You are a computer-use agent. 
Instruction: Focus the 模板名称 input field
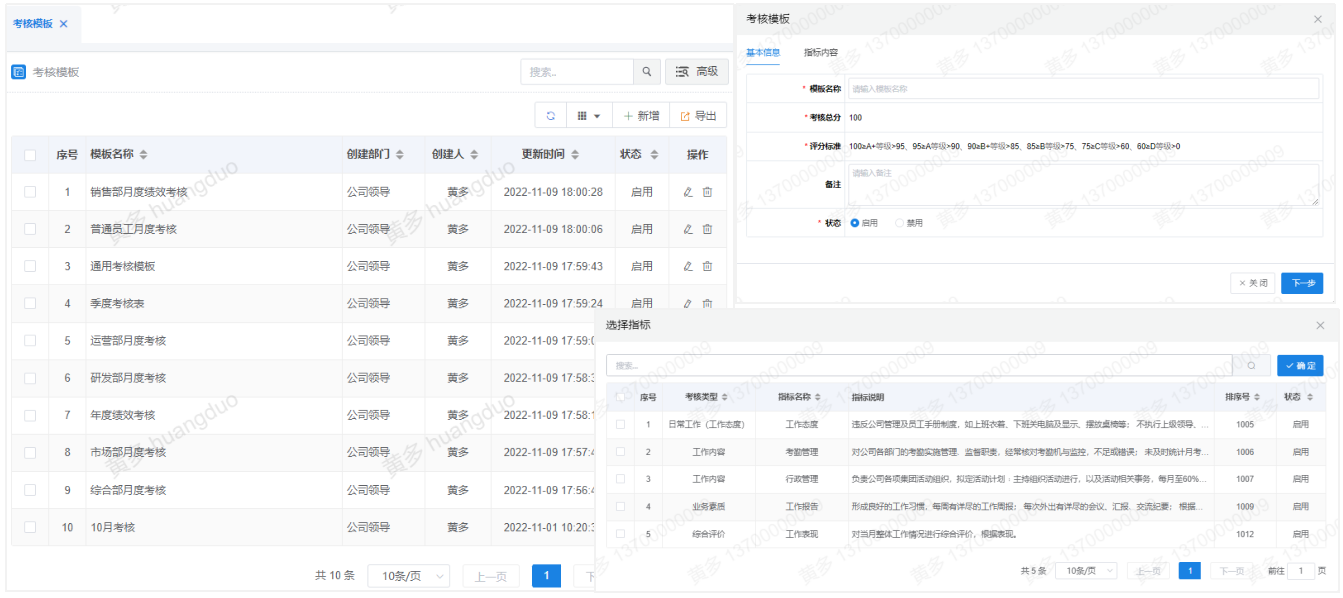1084,89
